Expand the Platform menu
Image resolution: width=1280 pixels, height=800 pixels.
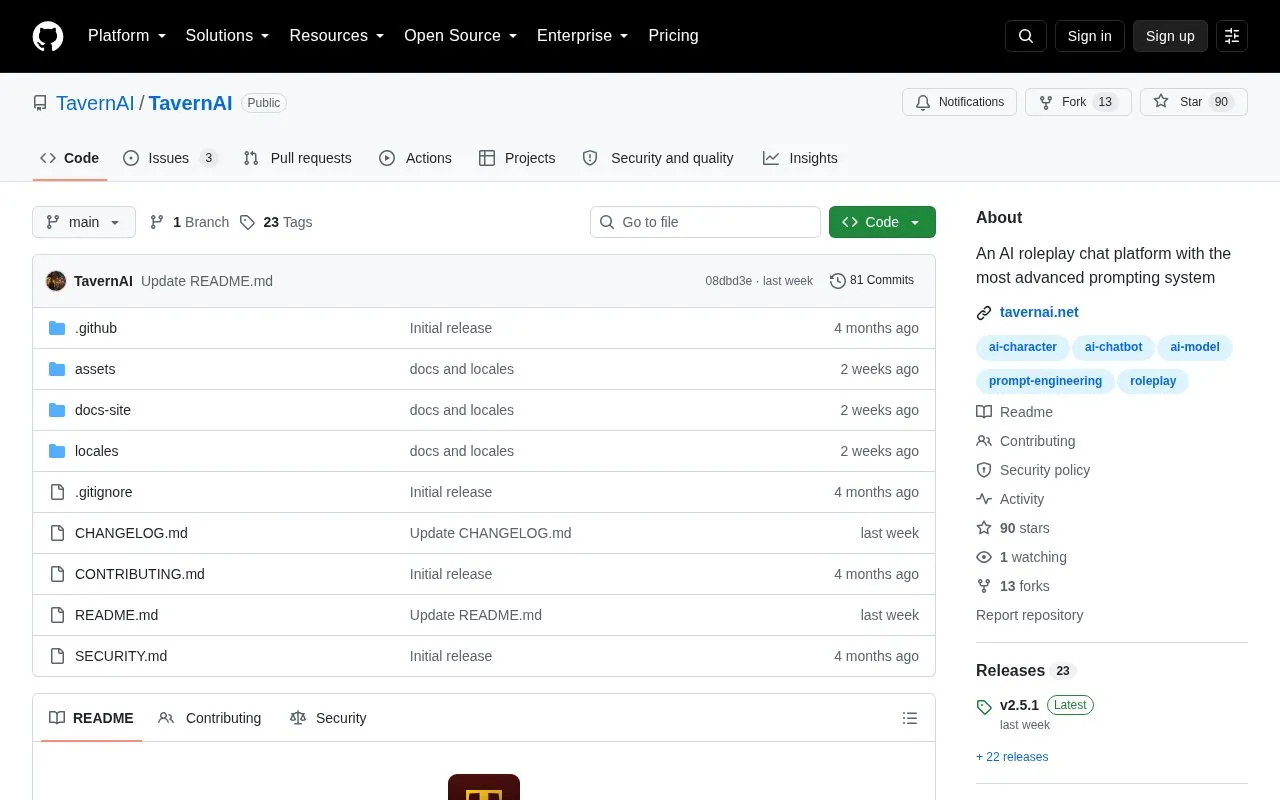127,36
